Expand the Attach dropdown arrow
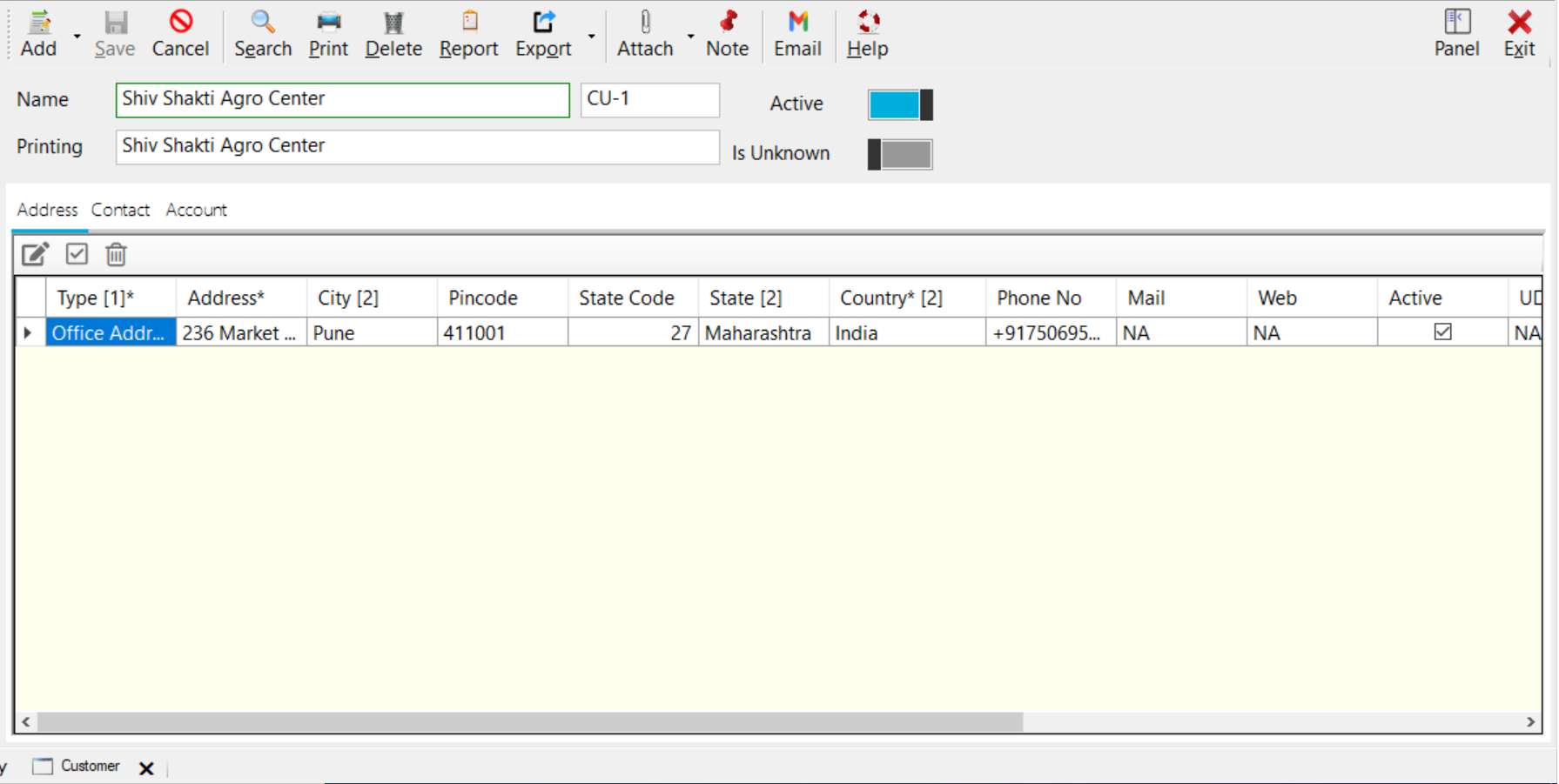This screenshot has width=1559, height=784. click(x=690, y=37)
